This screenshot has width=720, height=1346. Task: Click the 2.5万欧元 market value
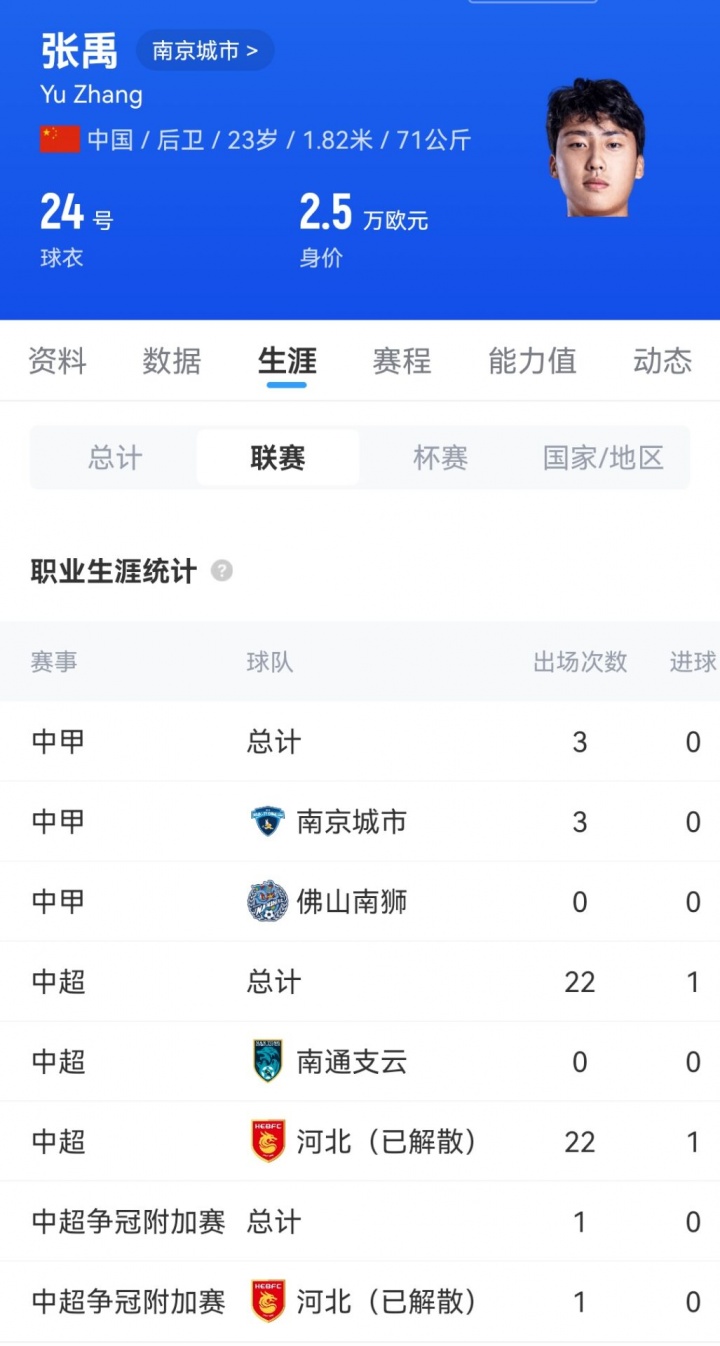tap(356, 214)
